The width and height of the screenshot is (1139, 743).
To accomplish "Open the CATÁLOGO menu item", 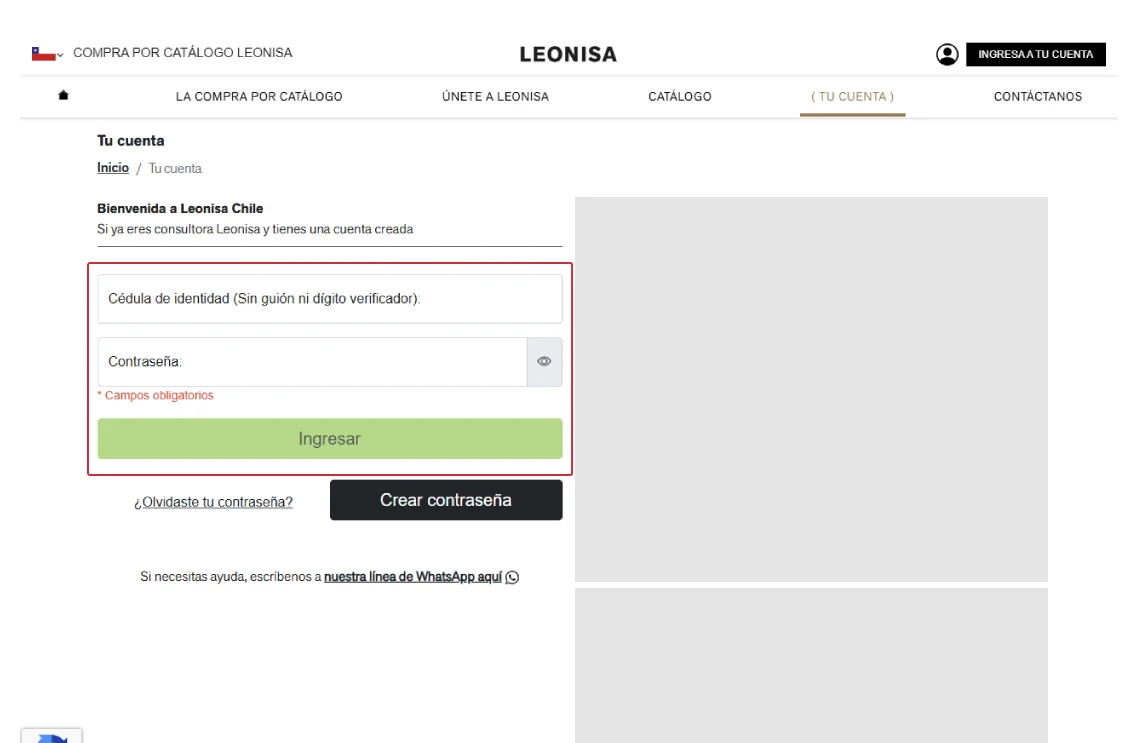I will pos(680,97).
